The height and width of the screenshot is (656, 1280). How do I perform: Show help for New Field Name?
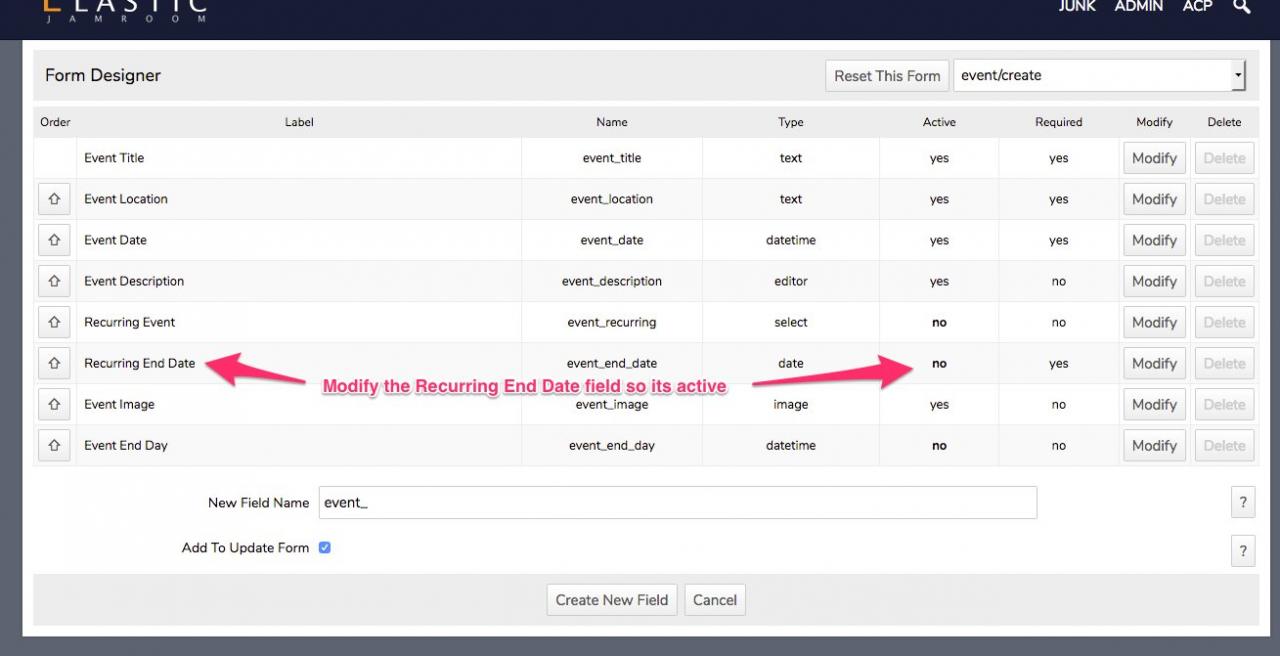(1242, 503)
